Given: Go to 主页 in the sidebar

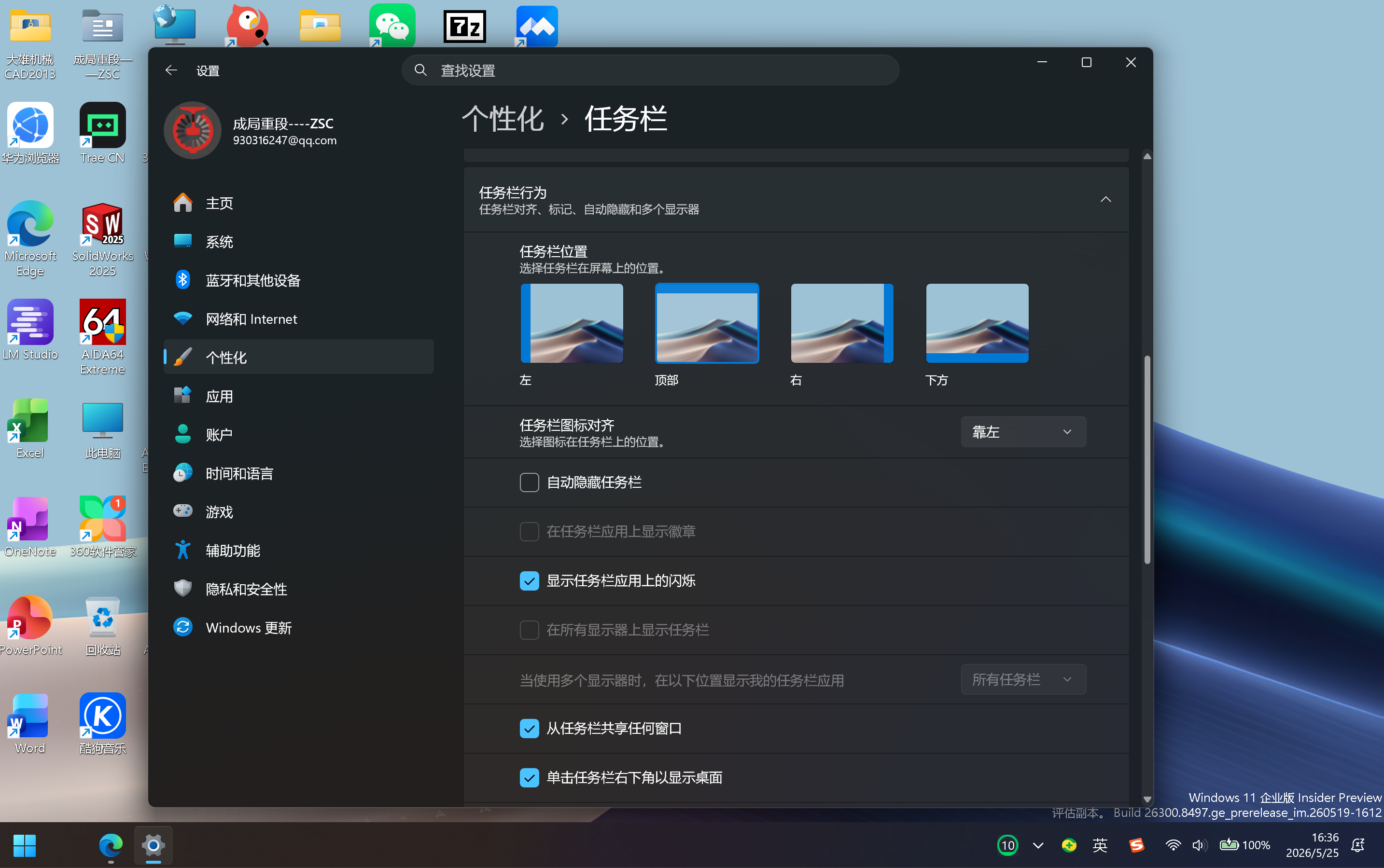Looking at the screenshot, I should (299, 203).
